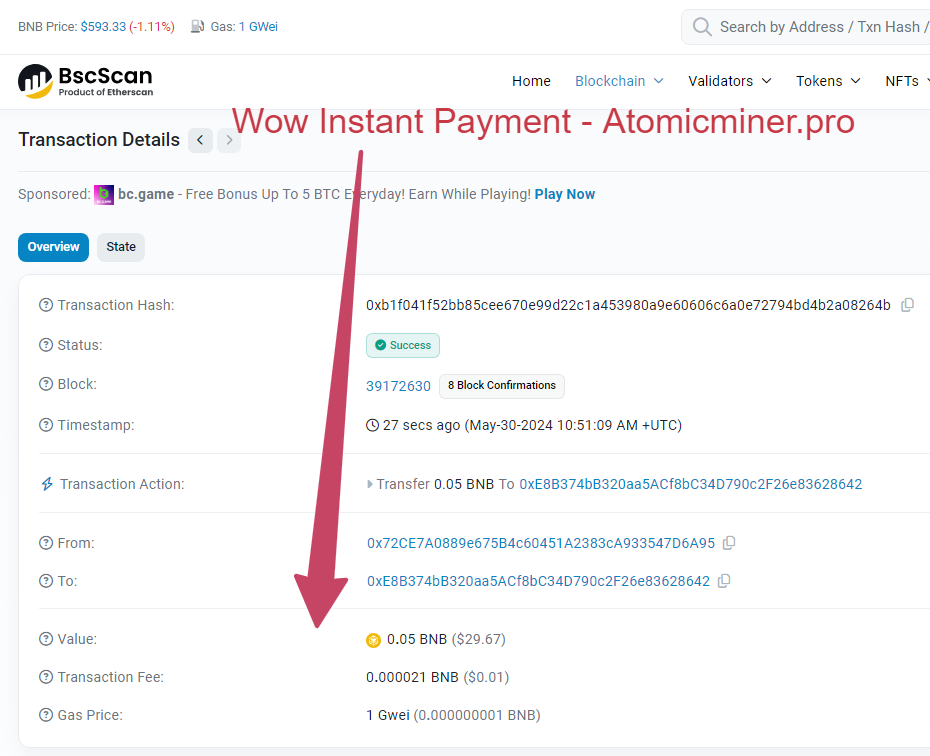Click the From help icon

pyautogui.click(x=46, y=543)
